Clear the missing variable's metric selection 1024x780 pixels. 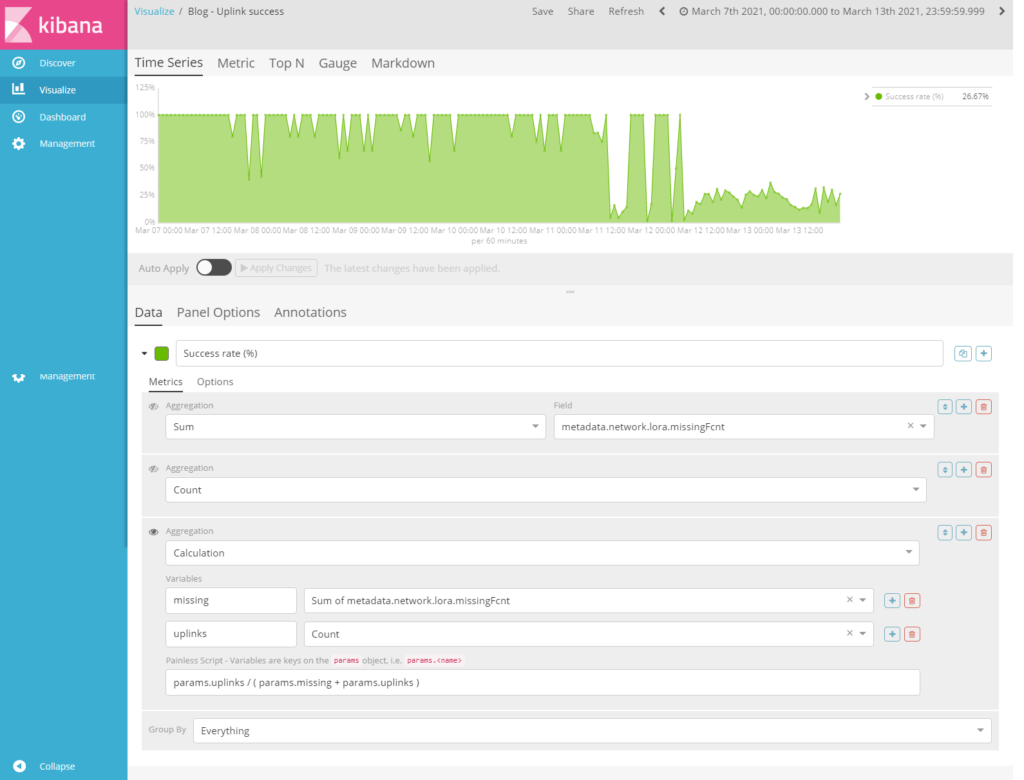850,600
